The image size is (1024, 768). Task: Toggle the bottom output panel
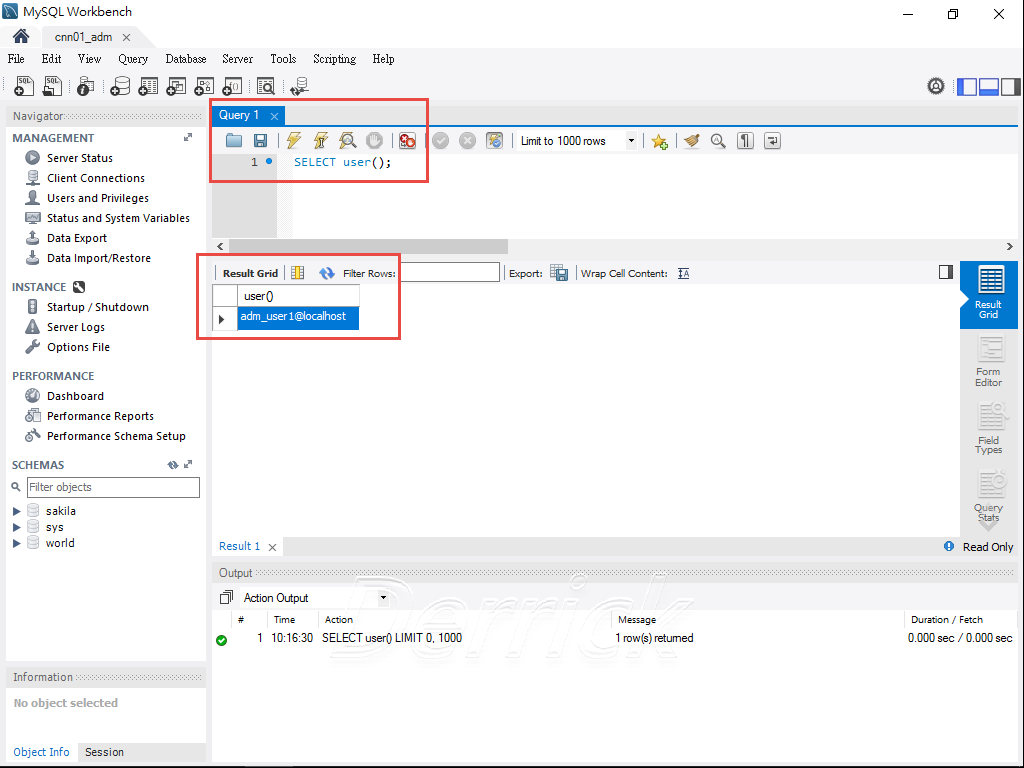point(989,86)
